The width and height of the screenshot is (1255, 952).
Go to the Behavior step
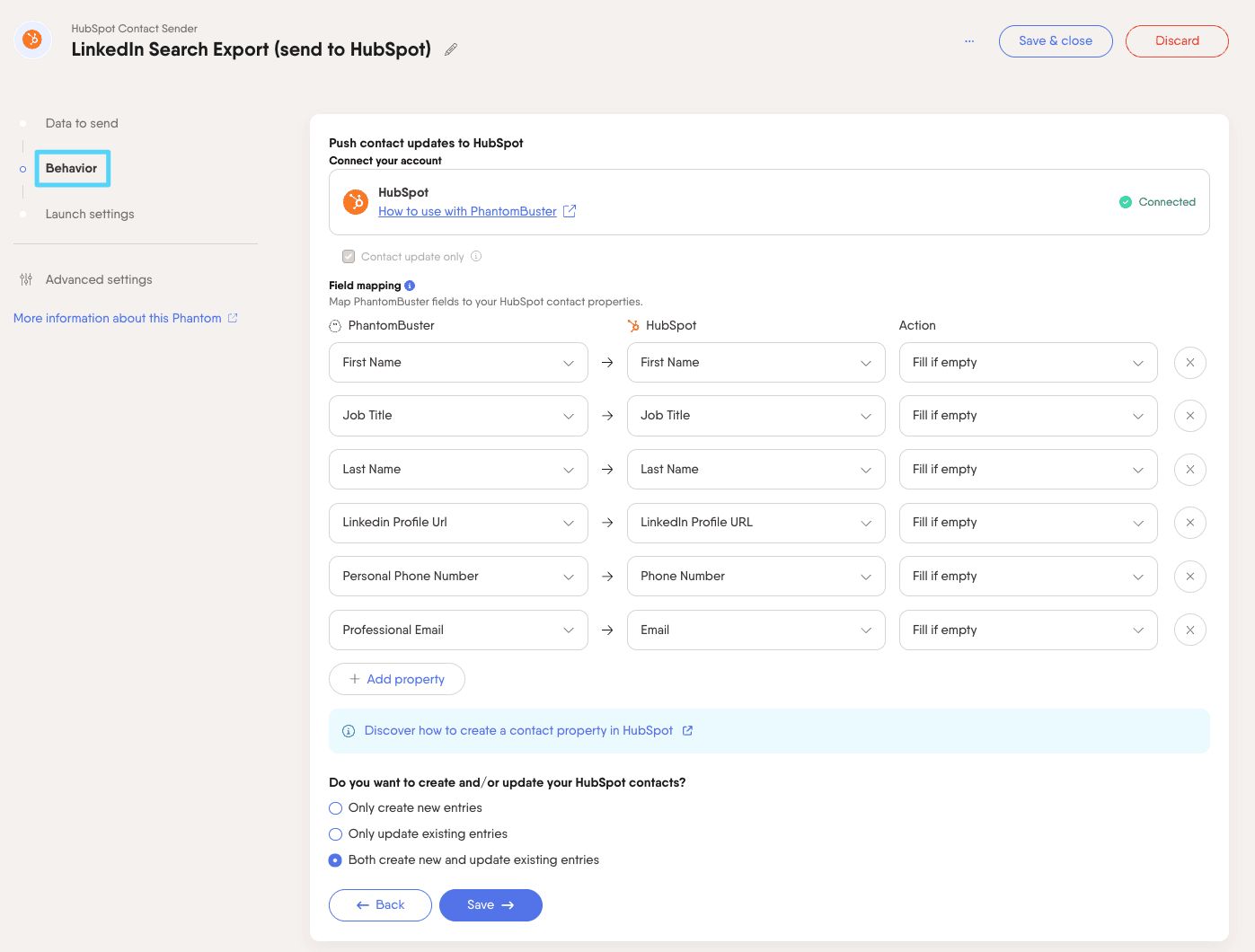(x=72, y=169)
